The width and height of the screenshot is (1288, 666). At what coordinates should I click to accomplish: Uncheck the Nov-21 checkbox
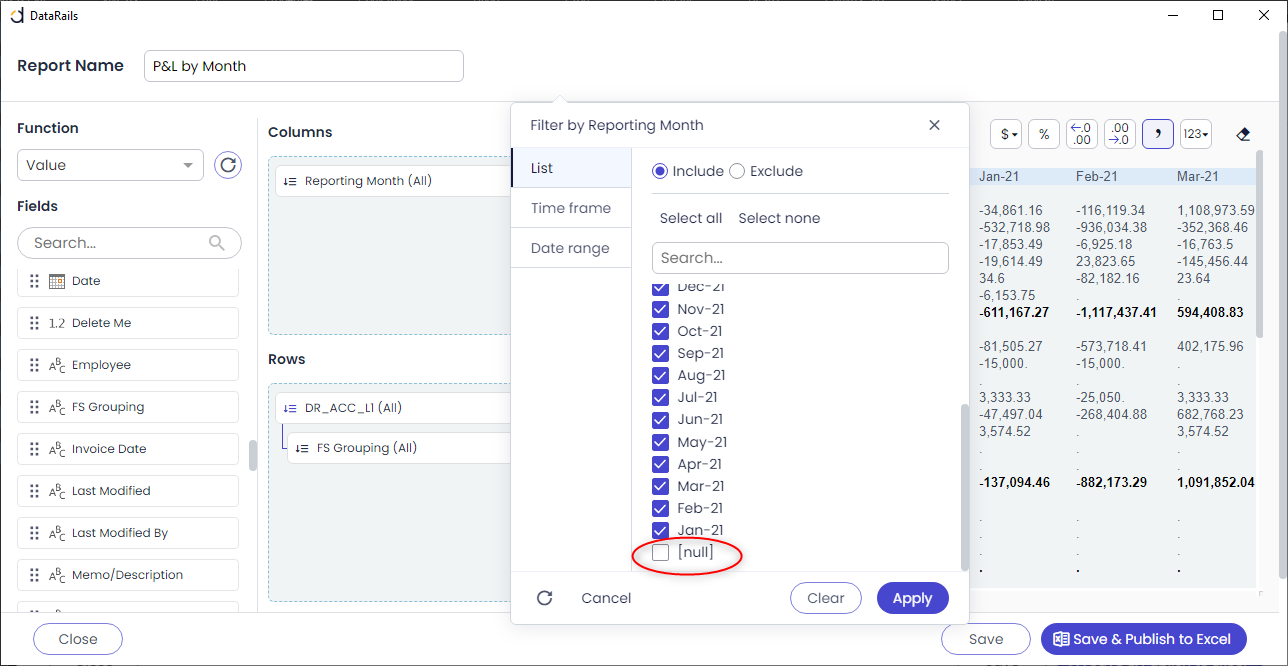click(x=660, y=309)
